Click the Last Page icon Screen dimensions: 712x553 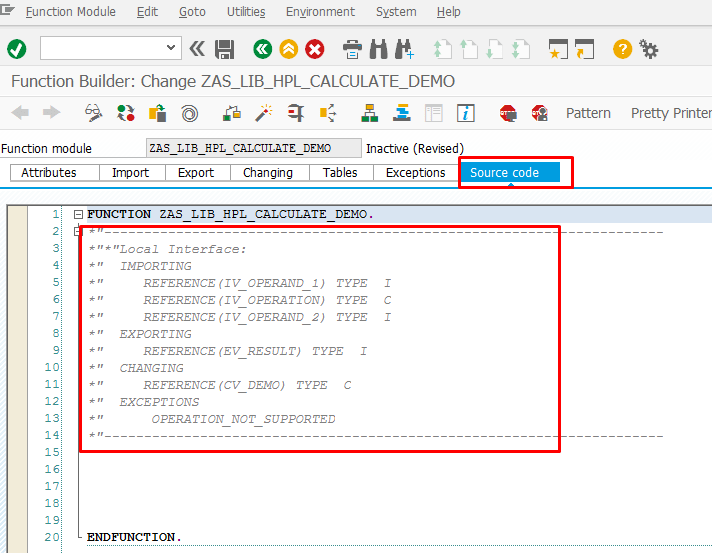520,49
